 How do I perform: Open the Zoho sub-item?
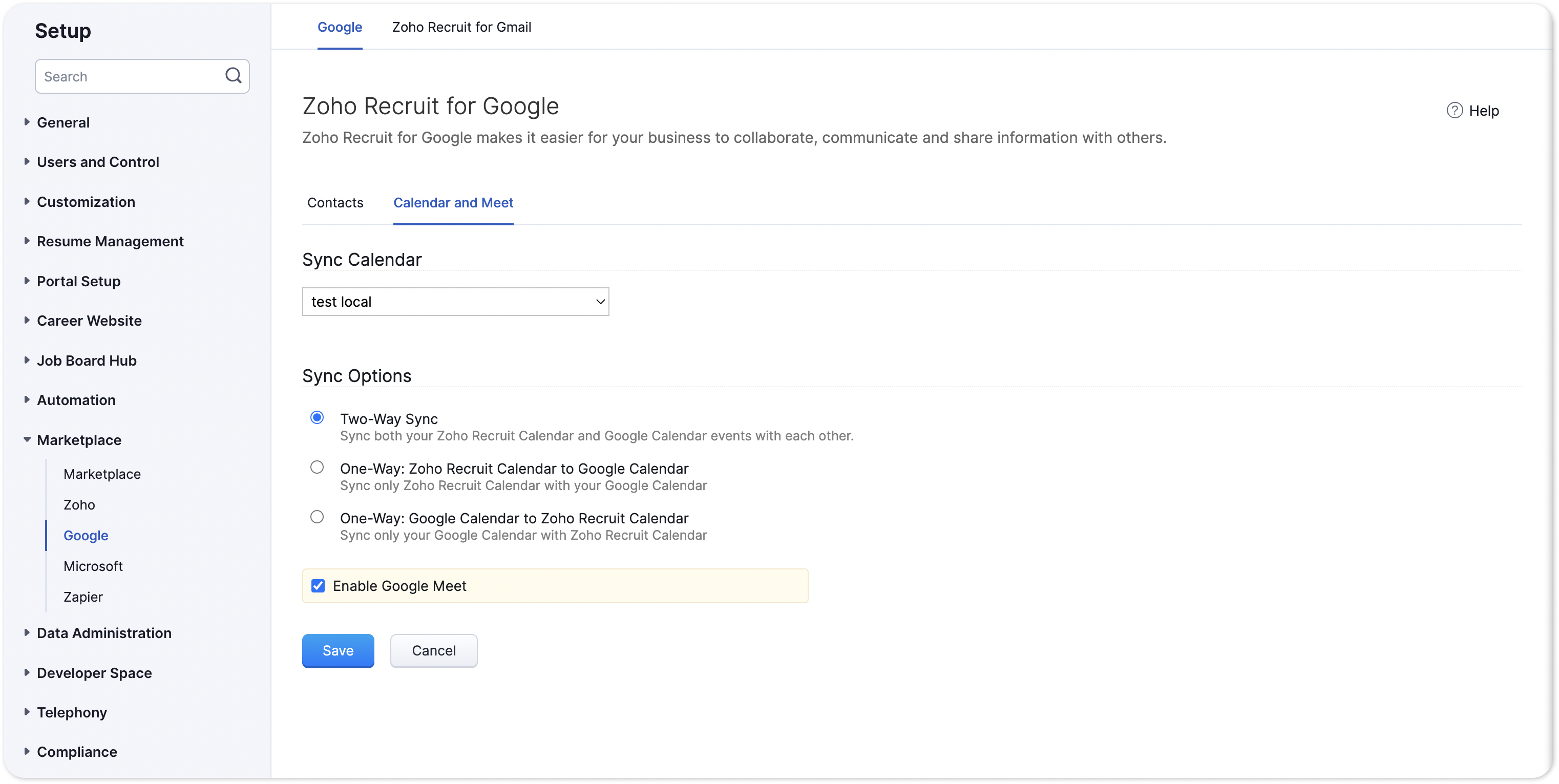click(79, 504)
